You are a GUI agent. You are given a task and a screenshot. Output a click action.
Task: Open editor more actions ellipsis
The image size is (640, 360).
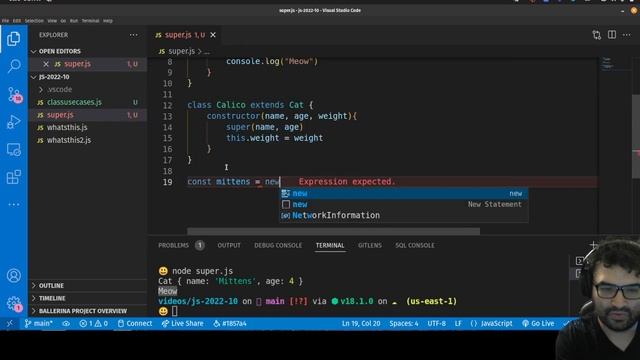627,35
